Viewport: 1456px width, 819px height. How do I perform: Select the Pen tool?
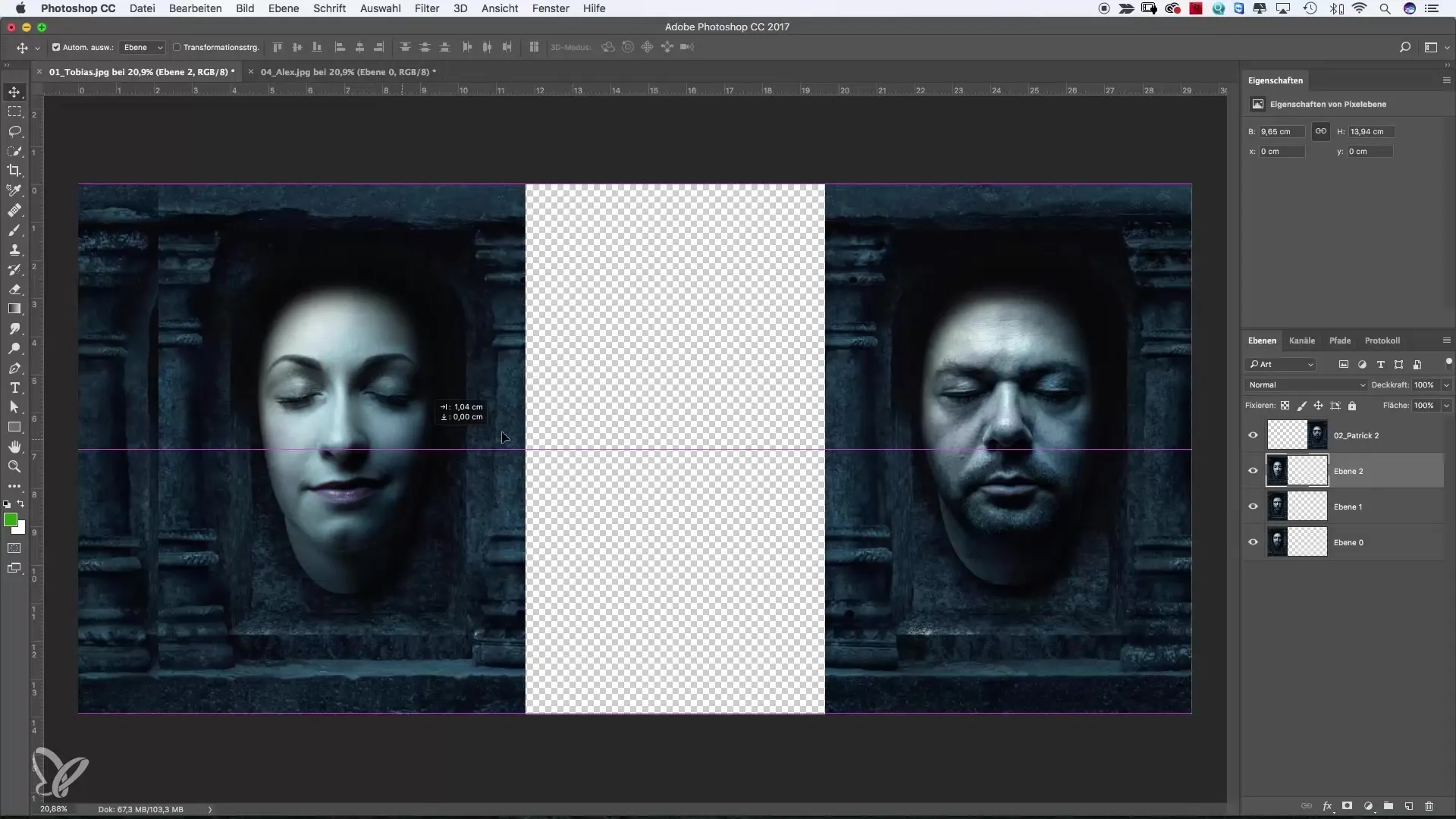pos(14,368)
